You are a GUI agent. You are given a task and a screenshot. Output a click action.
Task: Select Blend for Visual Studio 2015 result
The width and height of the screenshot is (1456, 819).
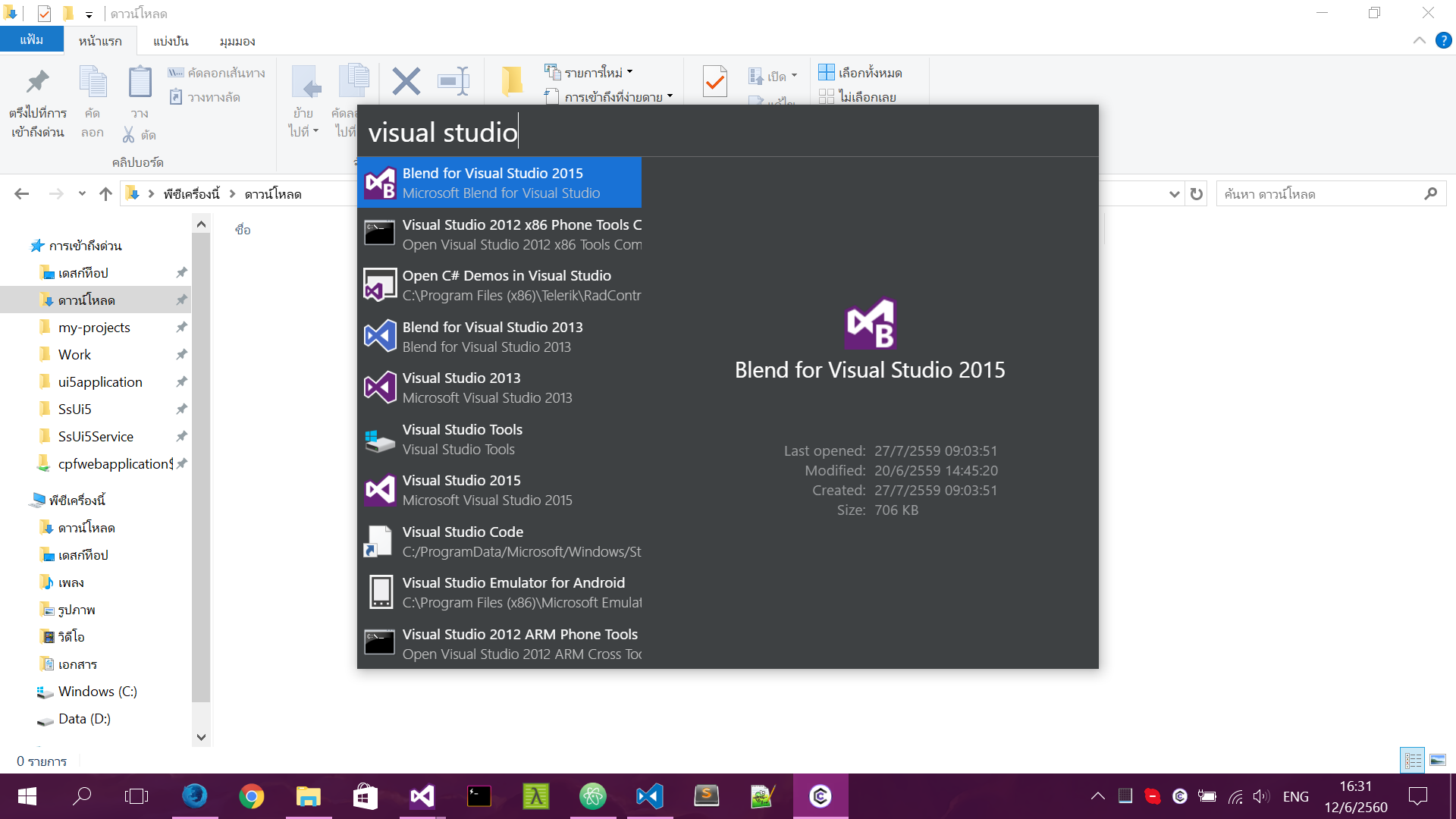[500, 183]
